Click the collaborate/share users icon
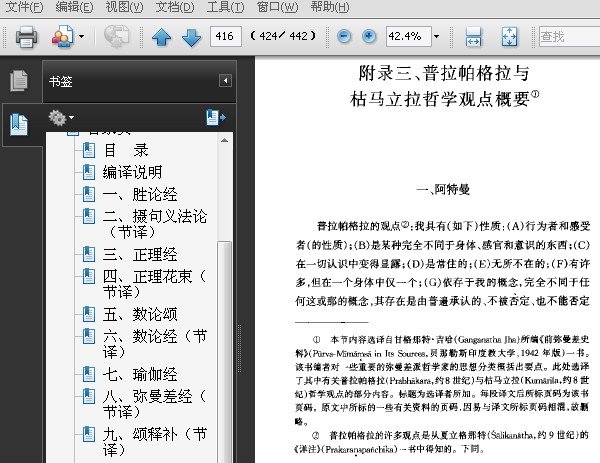 click(x=63, y=37)
